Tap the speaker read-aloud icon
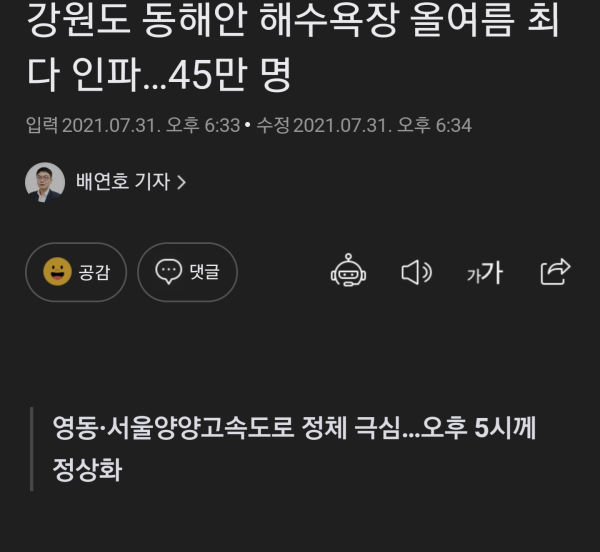The image size is (600, 552). (x=416, y=272)
